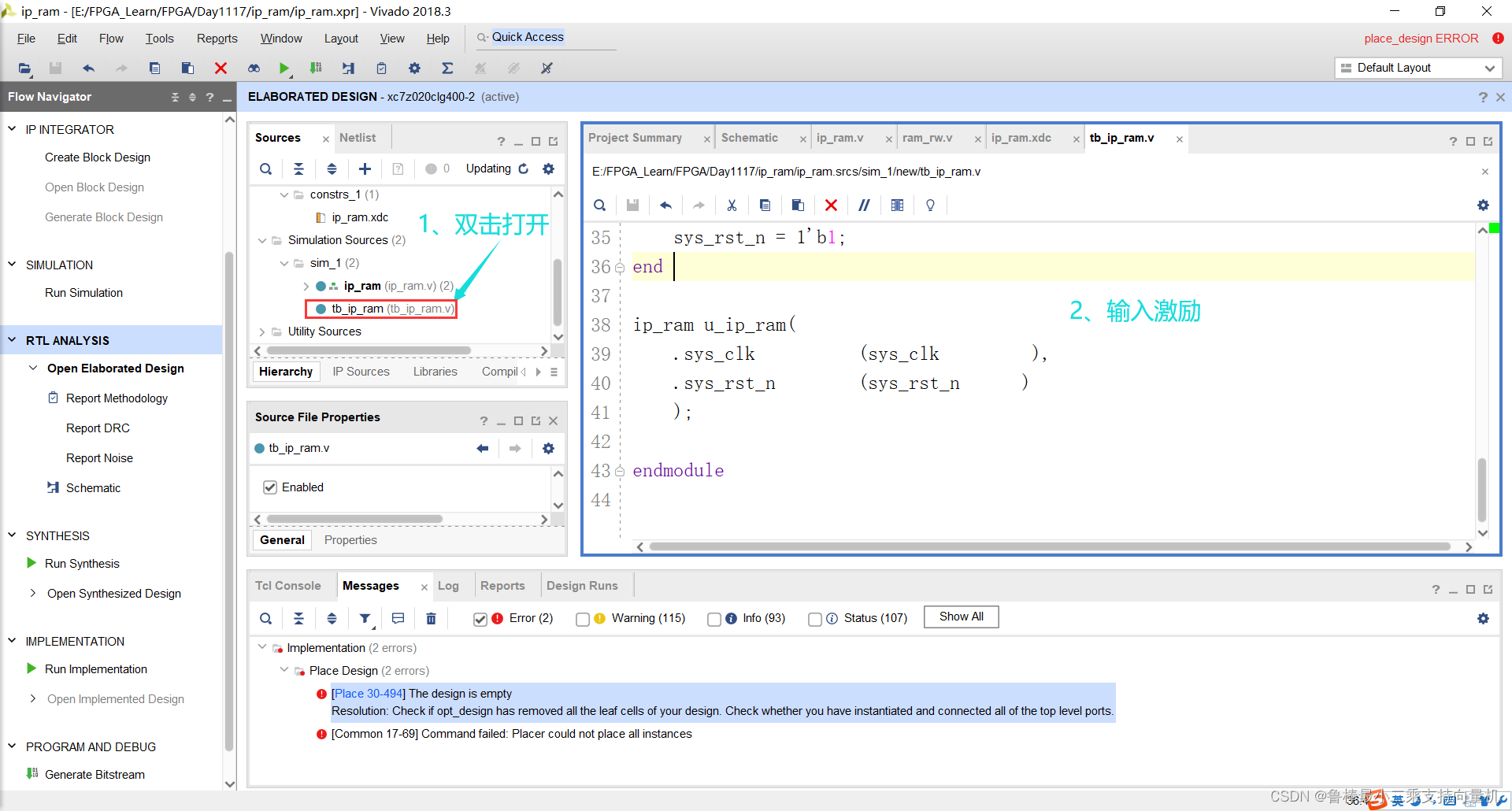The width and height of the screenshot is (1512, 811).
Task: Switch to the IP Sources view tab
Action: [361, 372]
